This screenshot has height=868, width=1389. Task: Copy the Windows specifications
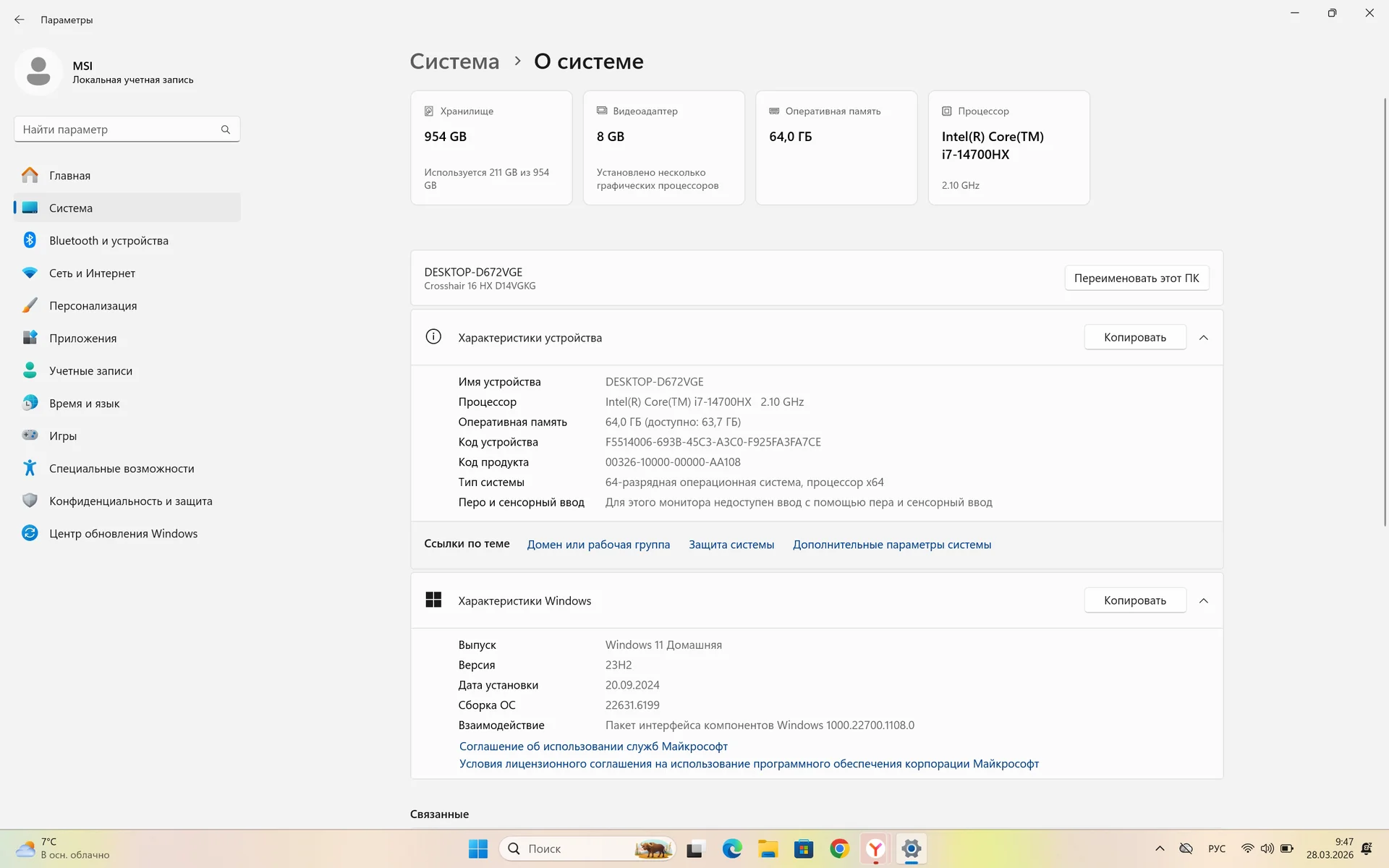[1135, 601]
